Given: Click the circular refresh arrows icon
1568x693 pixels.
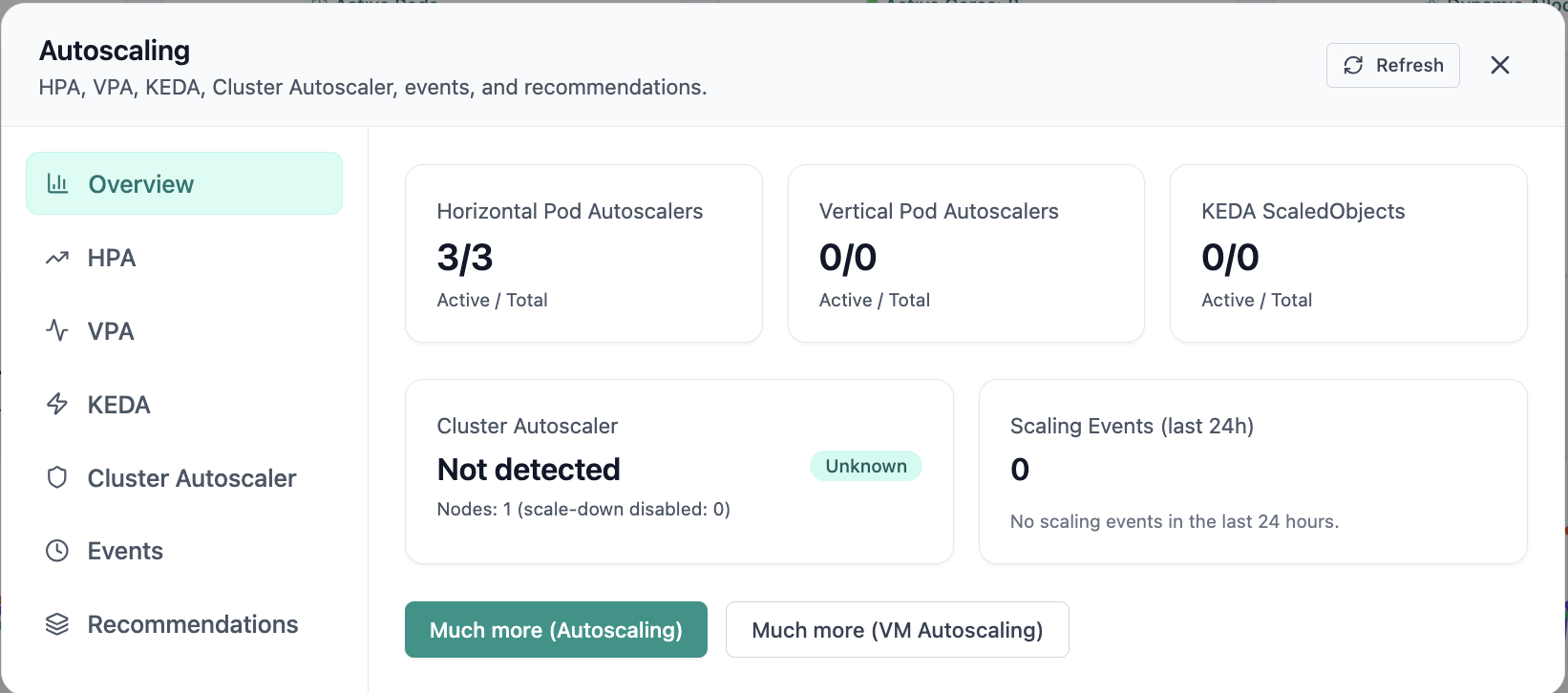Looking at the screenshot, I should [1353, 65].
